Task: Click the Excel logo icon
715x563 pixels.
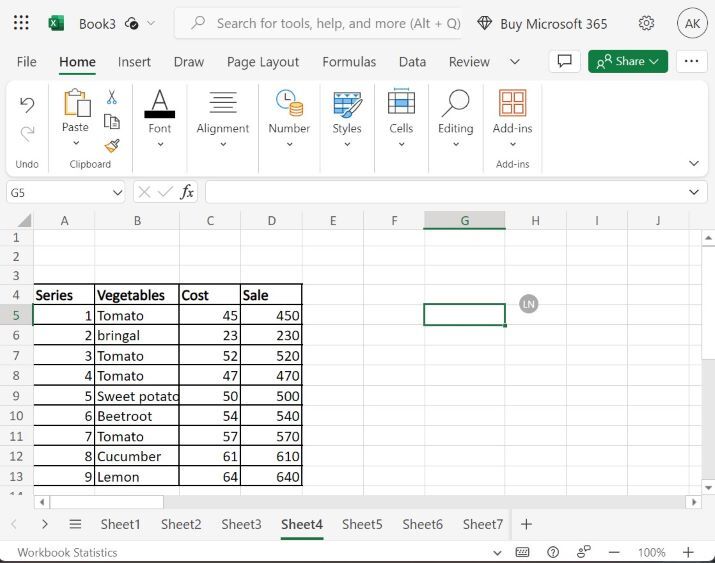Action: click(56, 23)
